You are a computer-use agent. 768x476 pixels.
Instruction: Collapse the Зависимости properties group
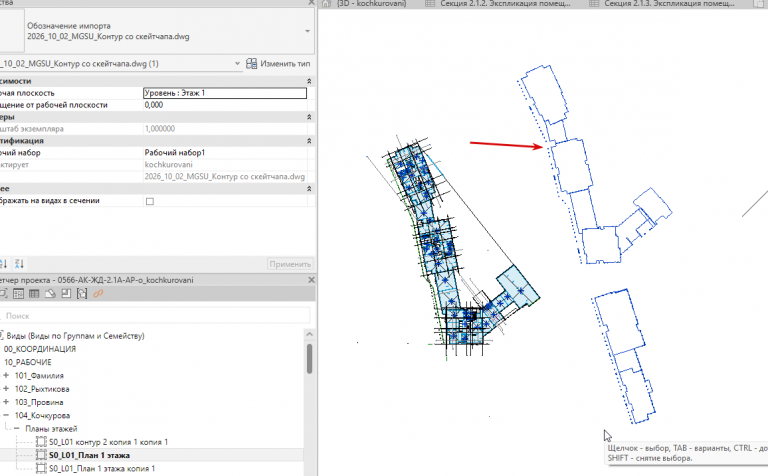[309, 81]
